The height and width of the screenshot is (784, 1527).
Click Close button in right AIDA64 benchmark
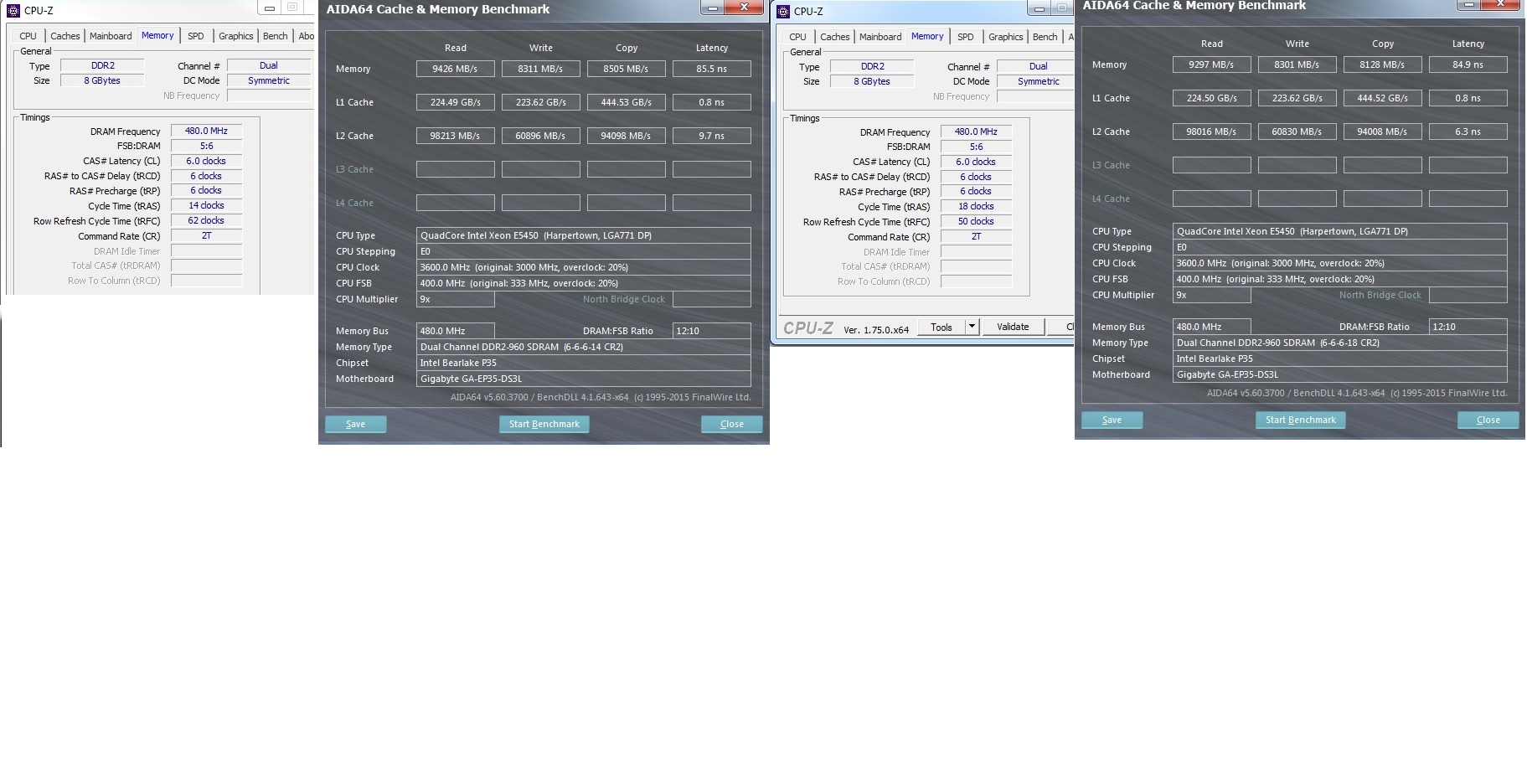(1488, 420)
